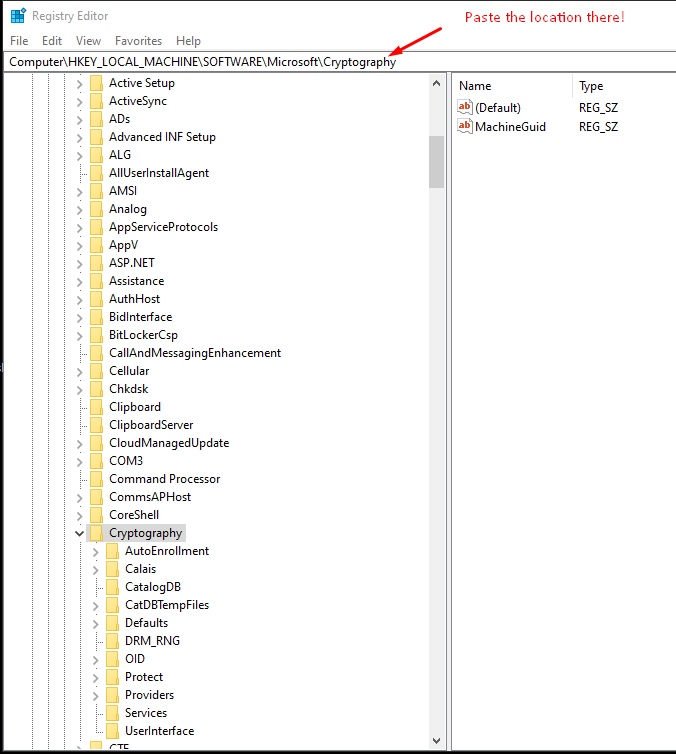
Task: Click the Cryptography folder icon
Action: (97, 533)
